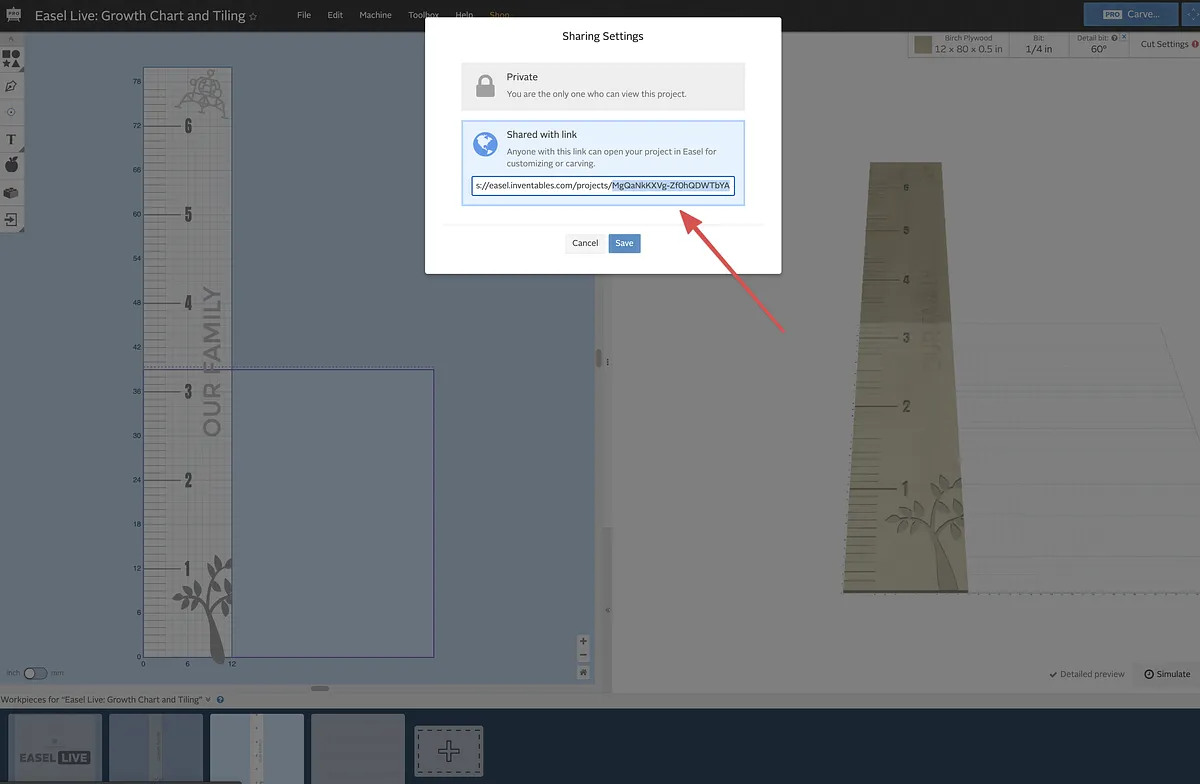Open the Edit menu
The height and width of the screenshot is (784, 1200).
pos(335,16)
